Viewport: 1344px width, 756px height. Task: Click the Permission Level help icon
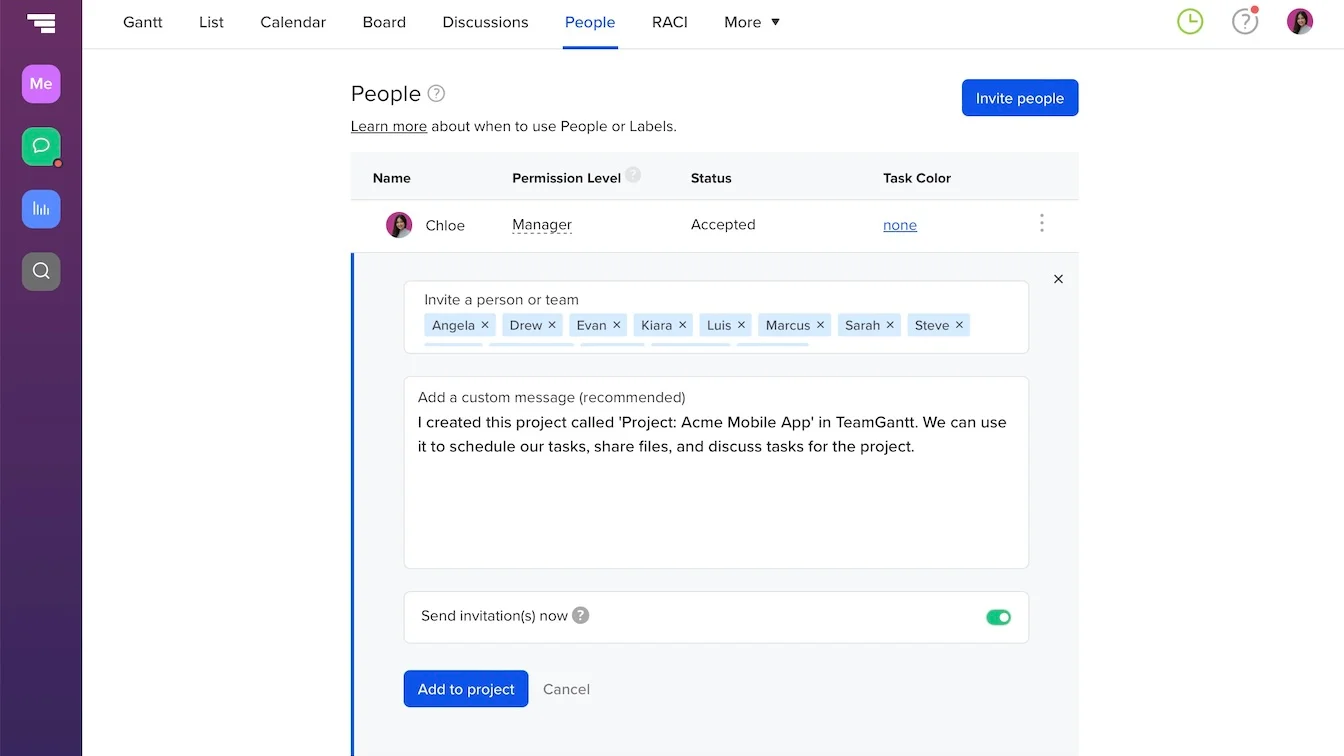634,175
